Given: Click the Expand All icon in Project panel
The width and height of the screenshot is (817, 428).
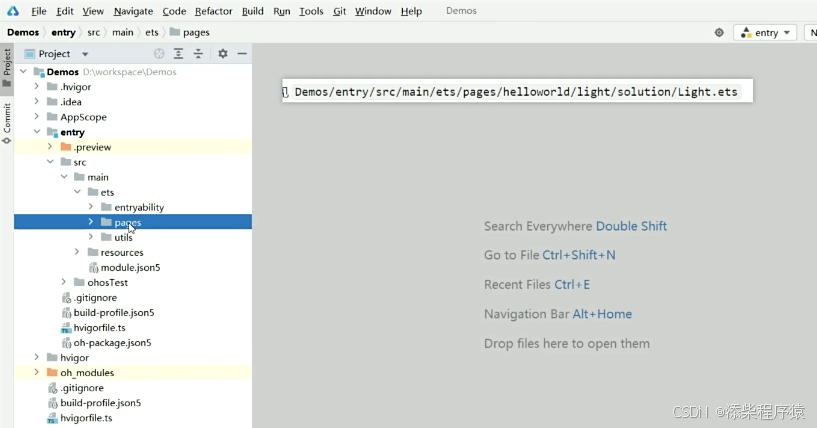Looking at the screenshot, I should 178,54.
